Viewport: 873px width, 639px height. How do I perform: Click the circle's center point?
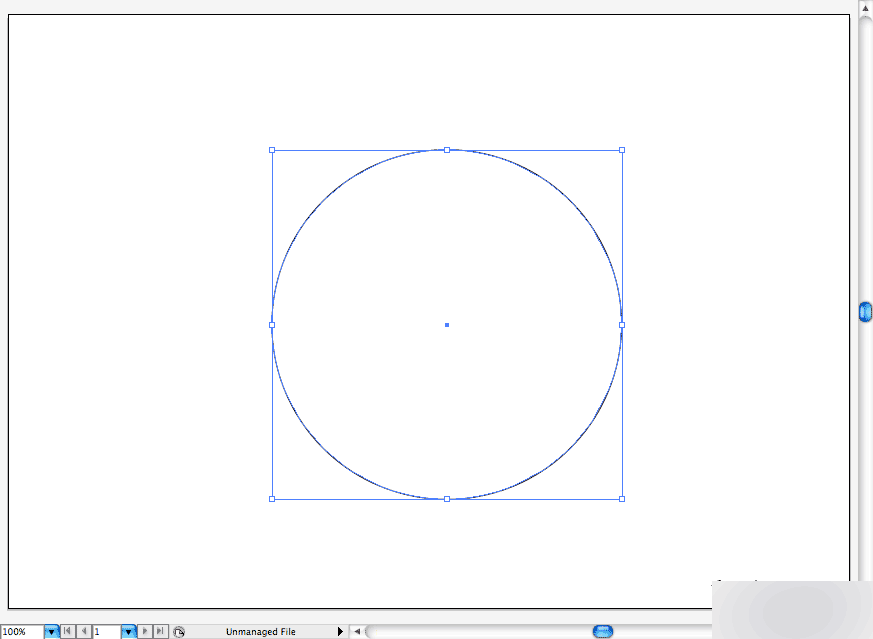447,325
